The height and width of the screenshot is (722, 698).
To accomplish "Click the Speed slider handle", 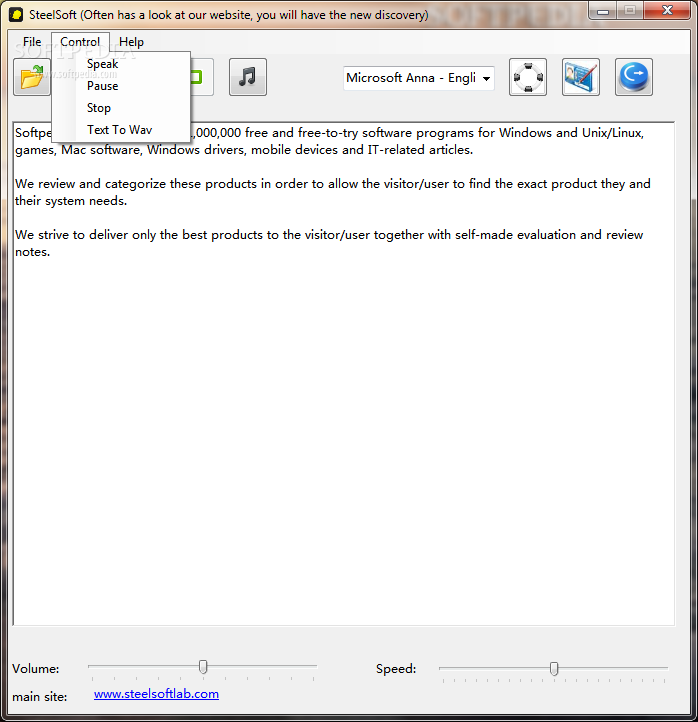I will click(x=554, y=668).
